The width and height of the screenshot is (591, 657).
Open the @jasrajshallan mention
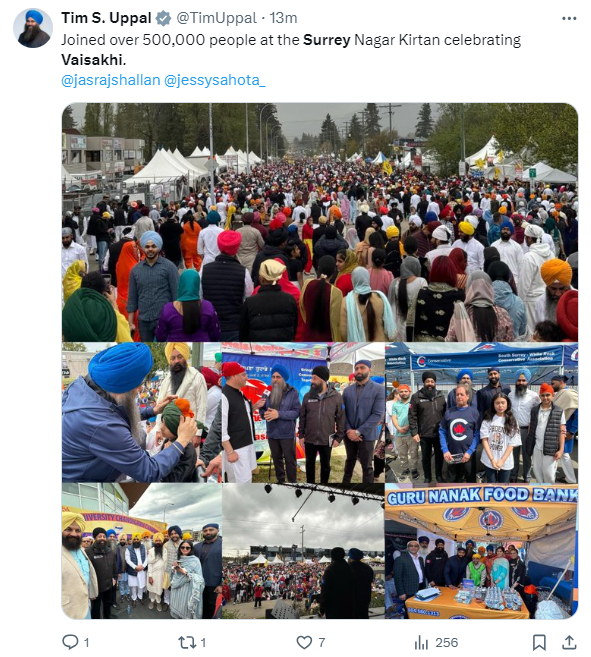[111, 80]
